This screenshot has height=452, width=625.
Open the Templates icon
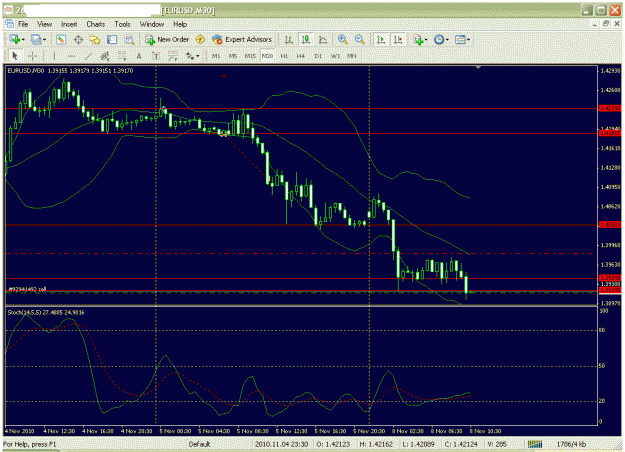pos(460,39)
